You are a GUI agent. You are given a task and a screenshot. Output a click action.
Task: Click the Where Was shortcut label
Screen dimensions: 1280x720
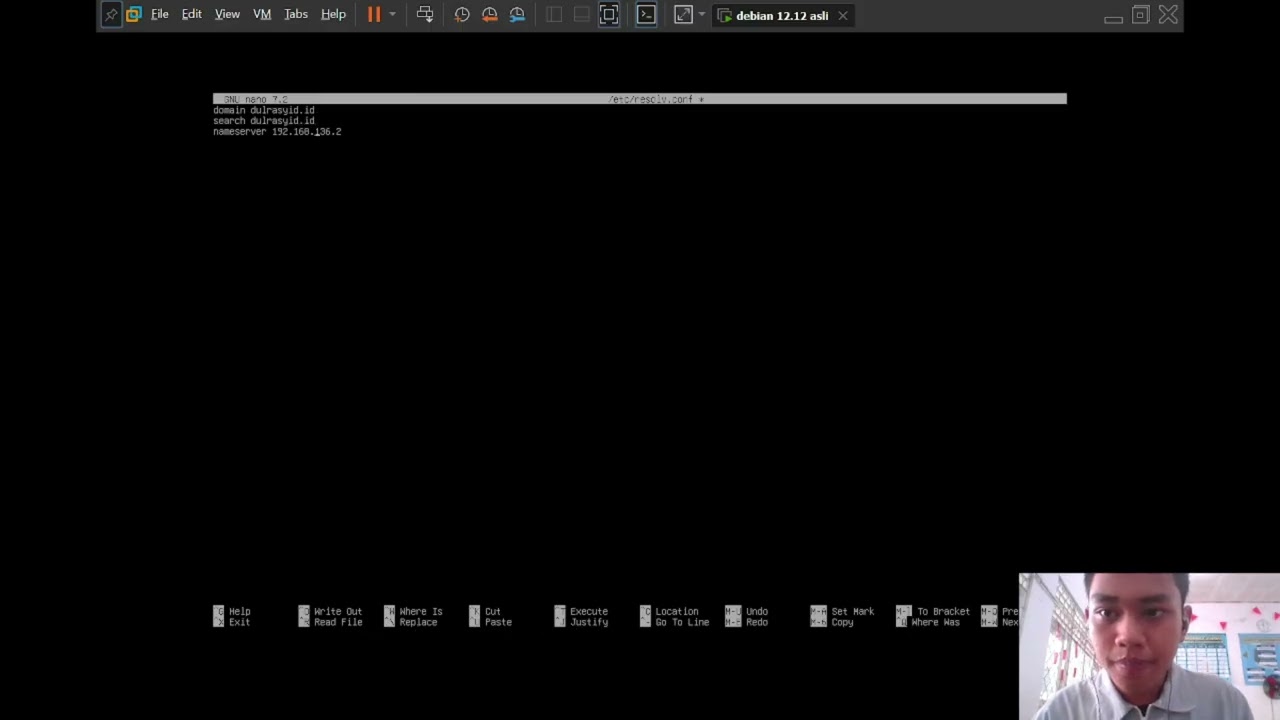(936, 622)
